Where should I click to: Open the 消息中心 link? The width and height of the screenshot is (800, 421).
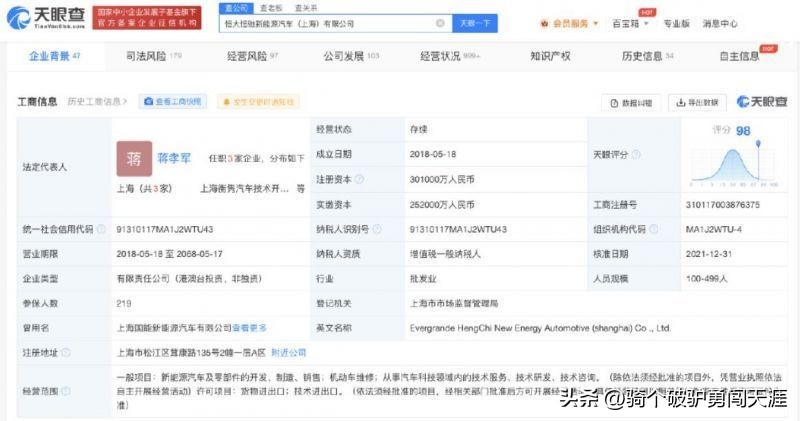(719, 23)
